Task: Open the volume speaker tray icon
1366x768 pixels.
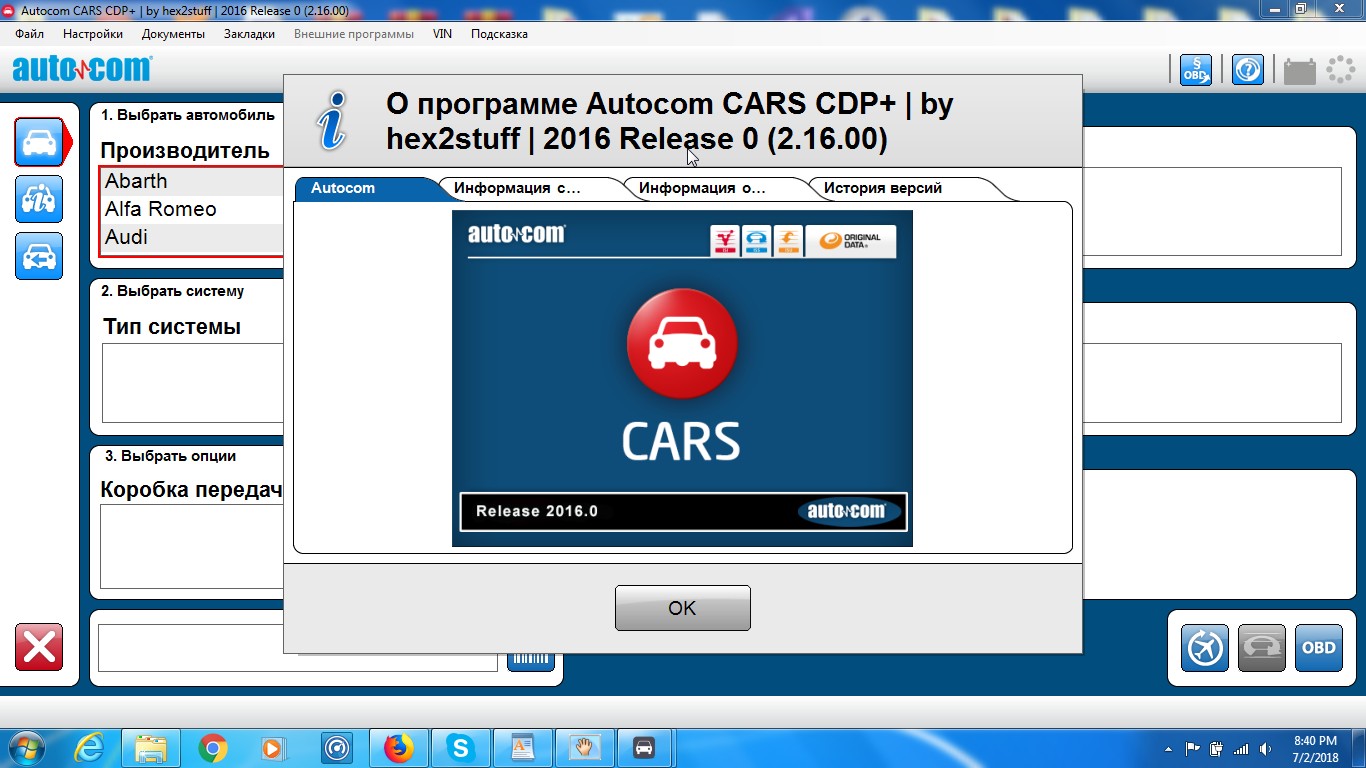Action: (1265, 748)
